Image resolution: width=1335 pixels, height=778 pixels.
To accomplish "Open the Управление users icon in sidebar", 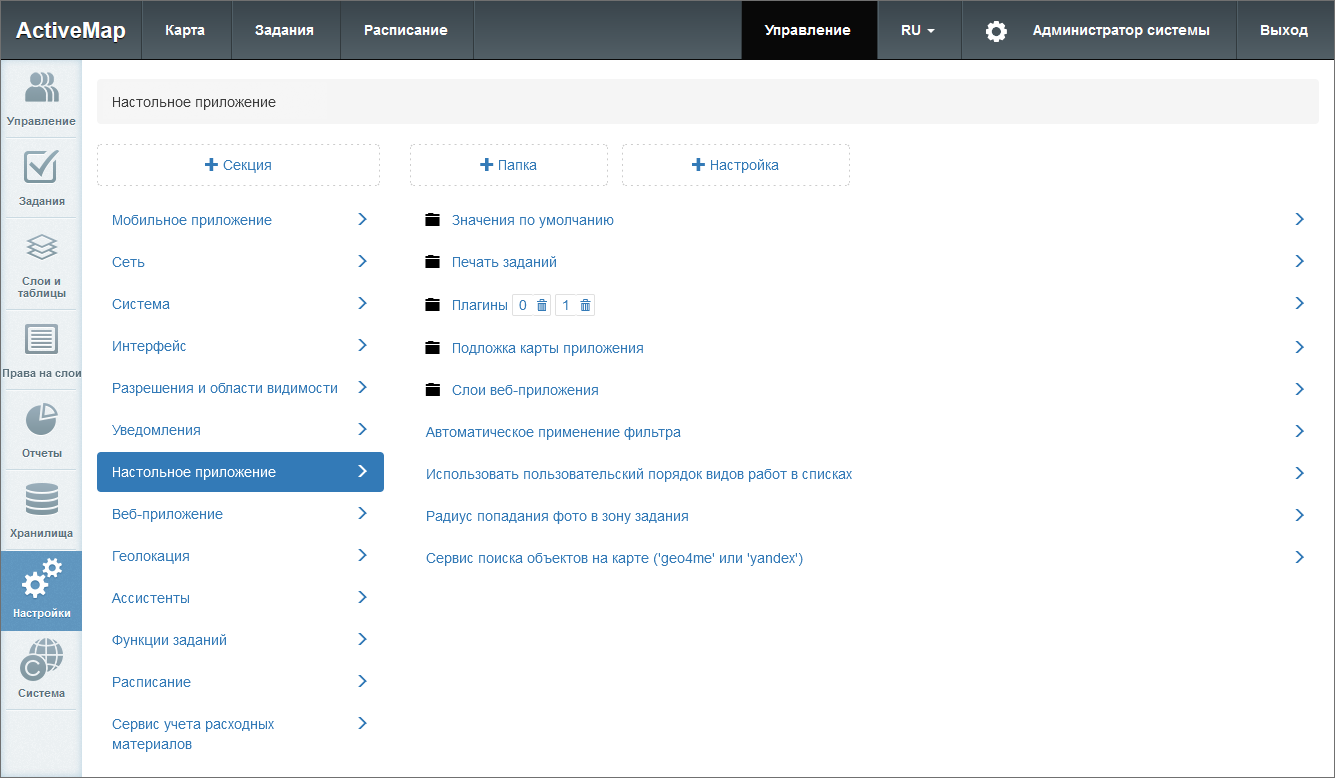I will click(41, 88).
